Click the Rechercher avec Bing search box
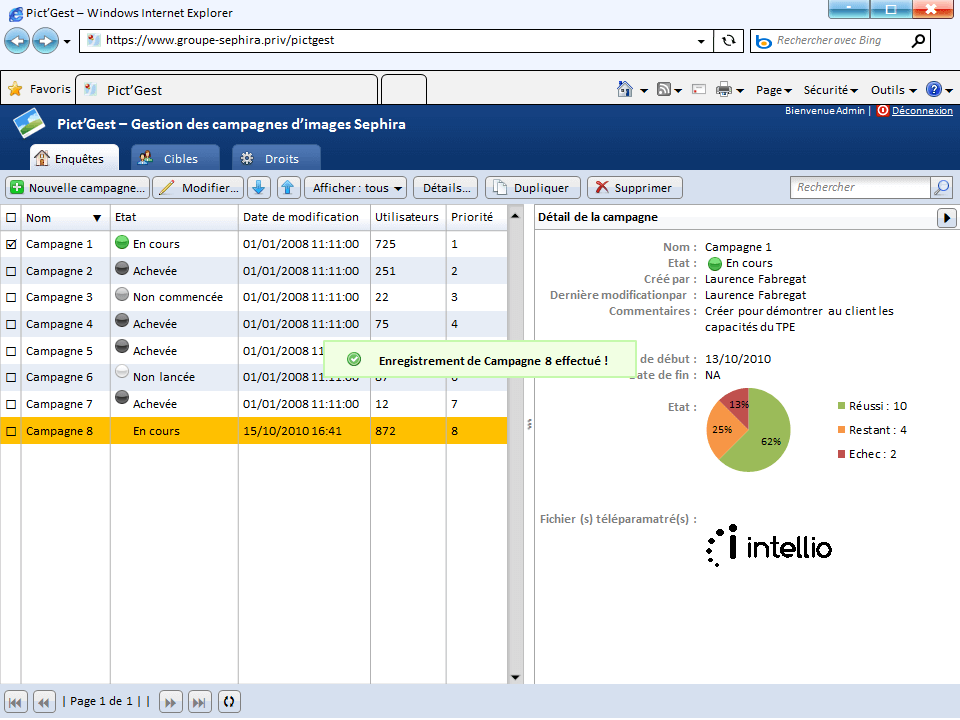Image resolution: width=960 pixels, height=720 pixels. [839, 40]
